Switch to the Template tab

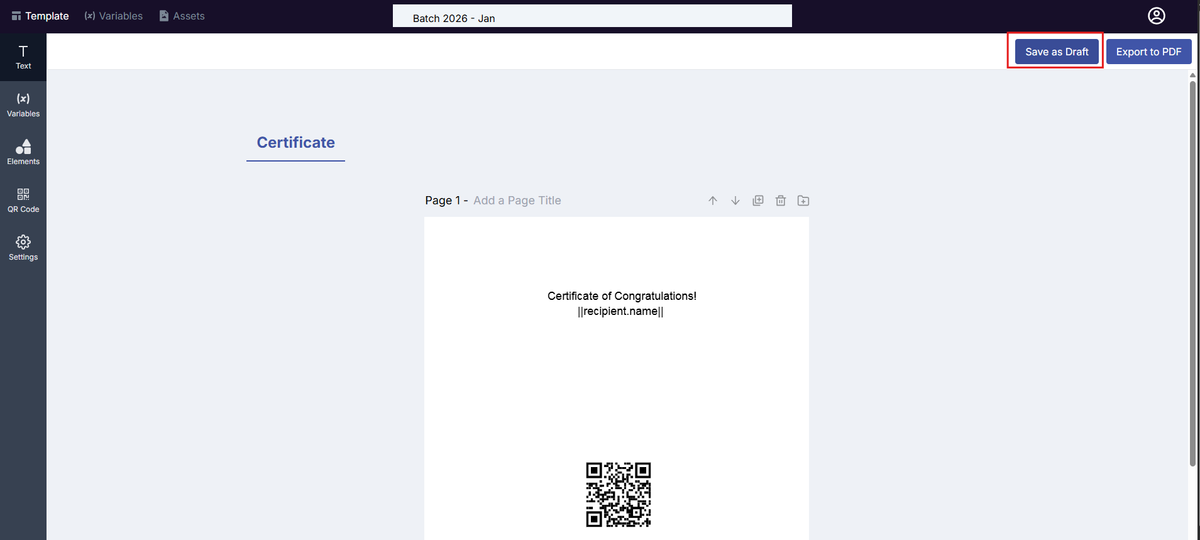click(40, 16)
